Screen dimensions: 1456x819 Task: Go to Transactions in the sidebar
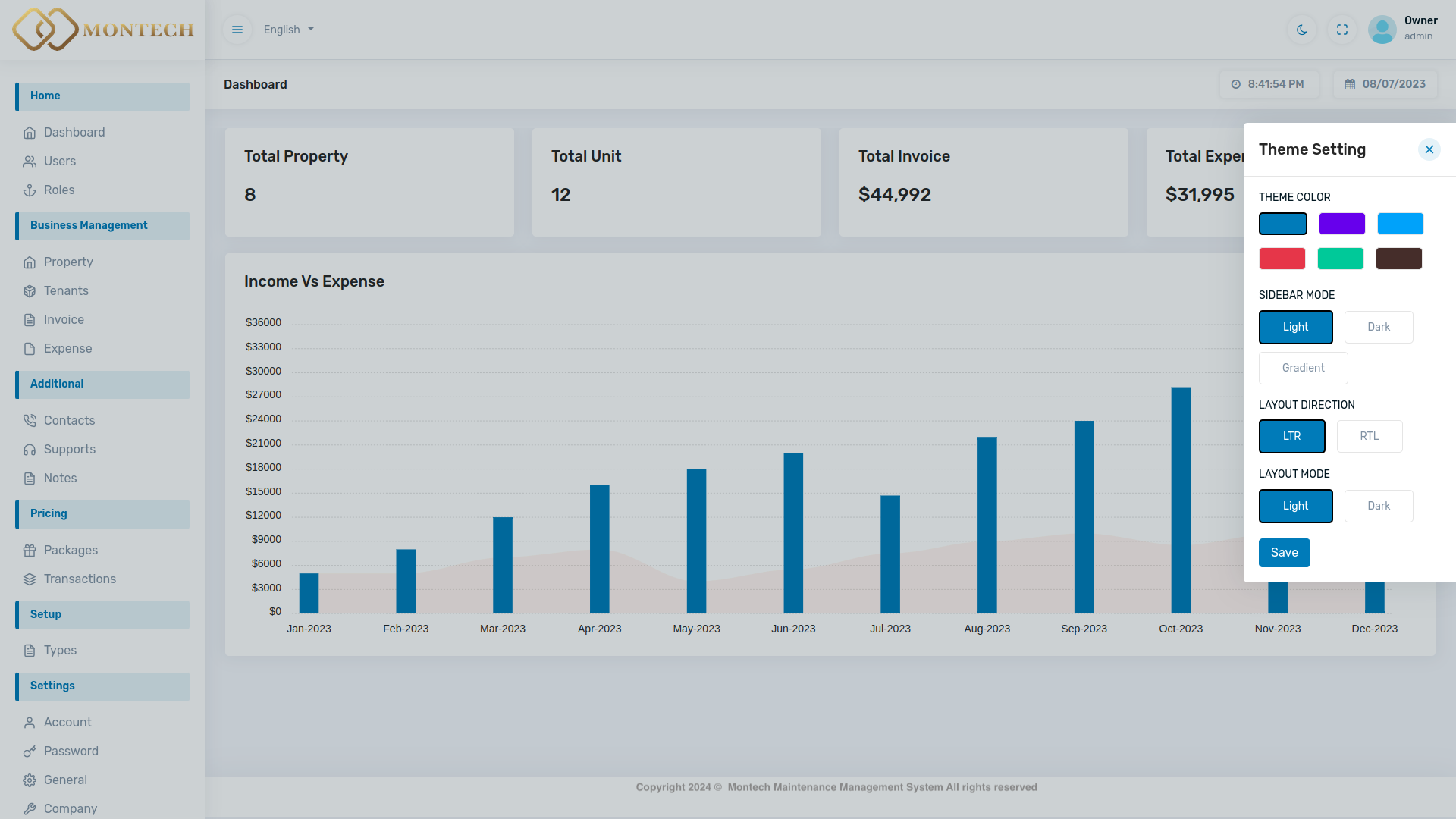[x=80, y=579]
